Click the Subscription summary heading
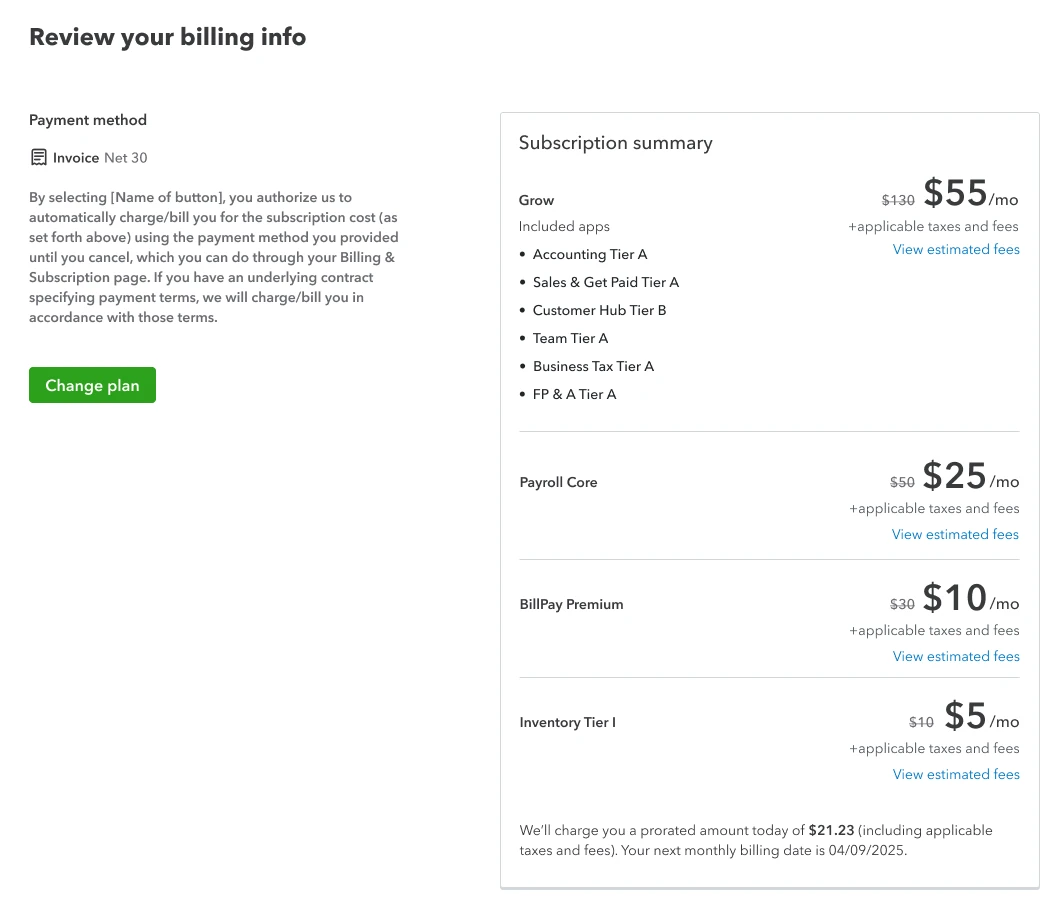1050x900 pixels. [x=615, y=143]
